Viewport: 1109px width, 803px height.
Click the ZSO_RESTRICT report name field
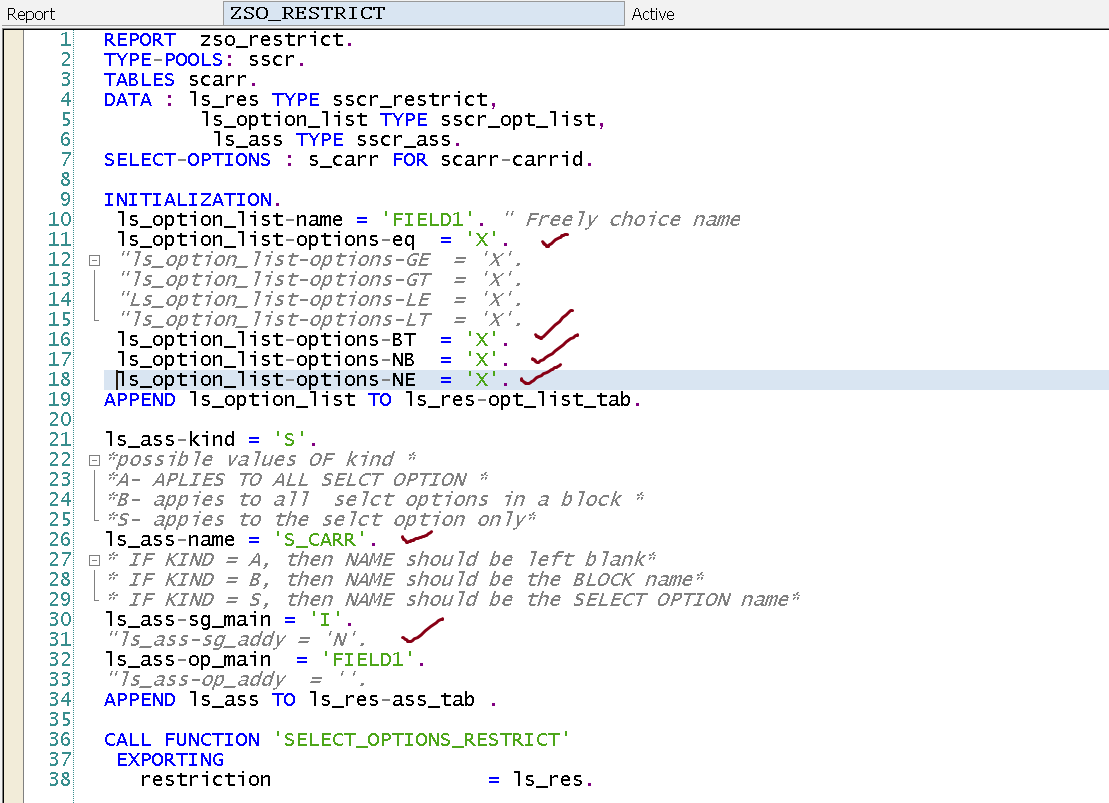(x=423, y=14)
